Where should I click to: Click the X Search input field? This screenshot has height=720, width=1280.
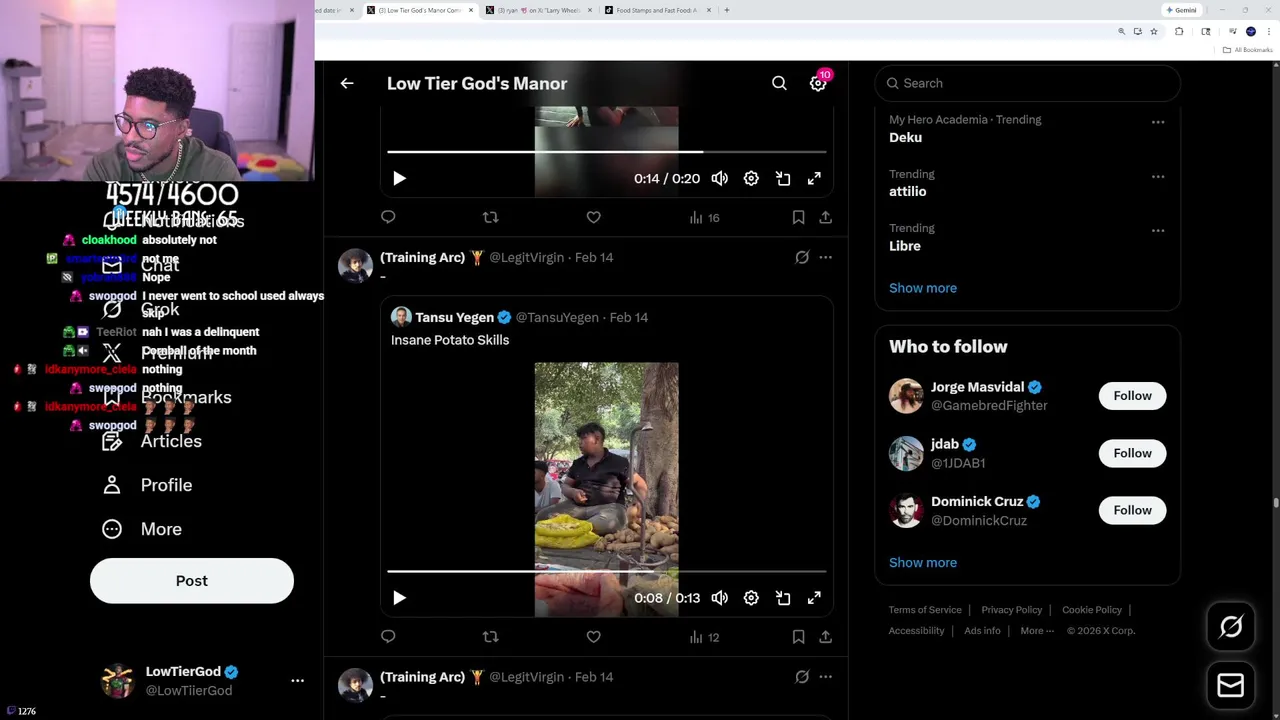pyautogui.click(x=1027, y=83)
